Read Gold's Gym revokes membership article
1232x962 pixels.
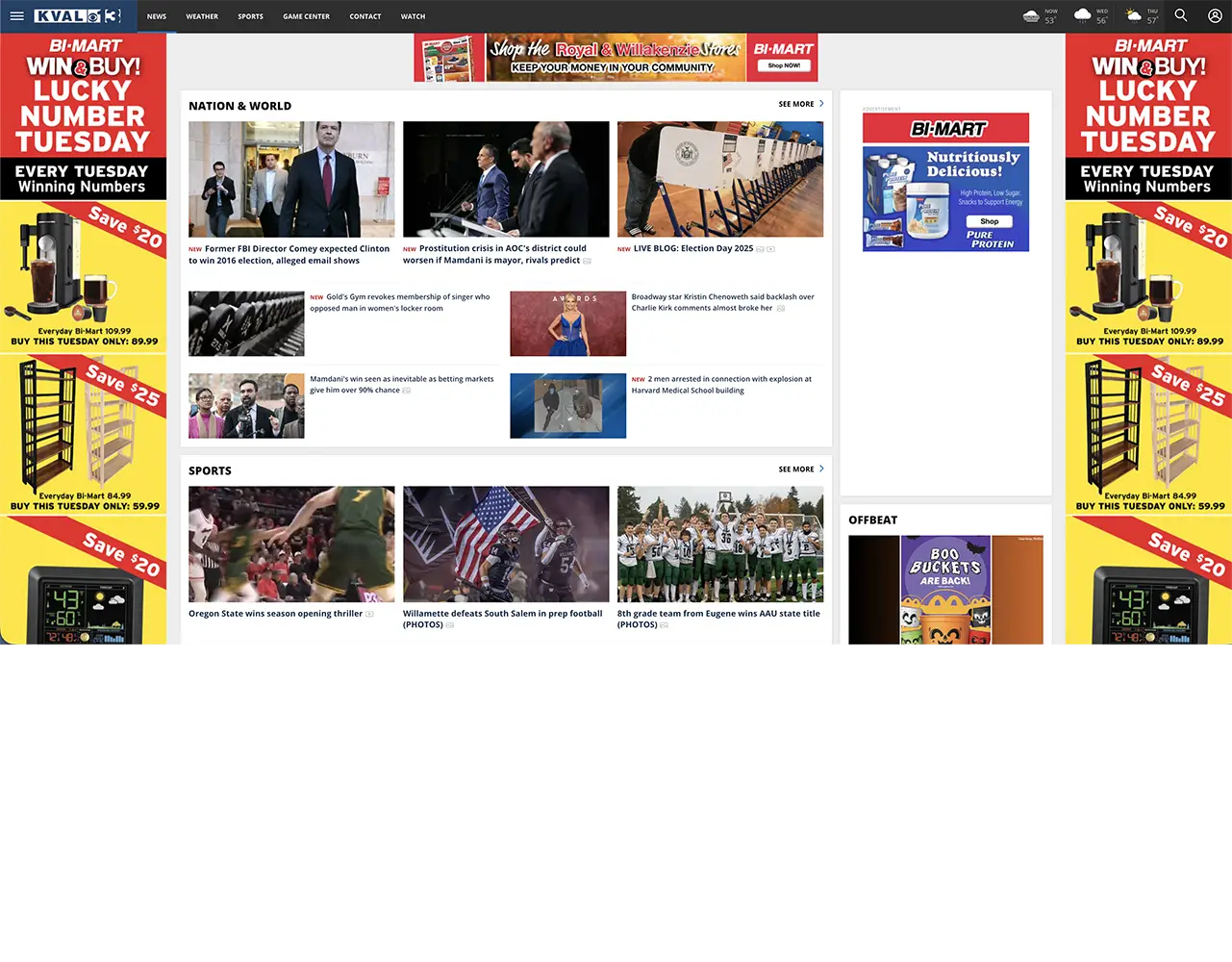(x=400, y=303)
